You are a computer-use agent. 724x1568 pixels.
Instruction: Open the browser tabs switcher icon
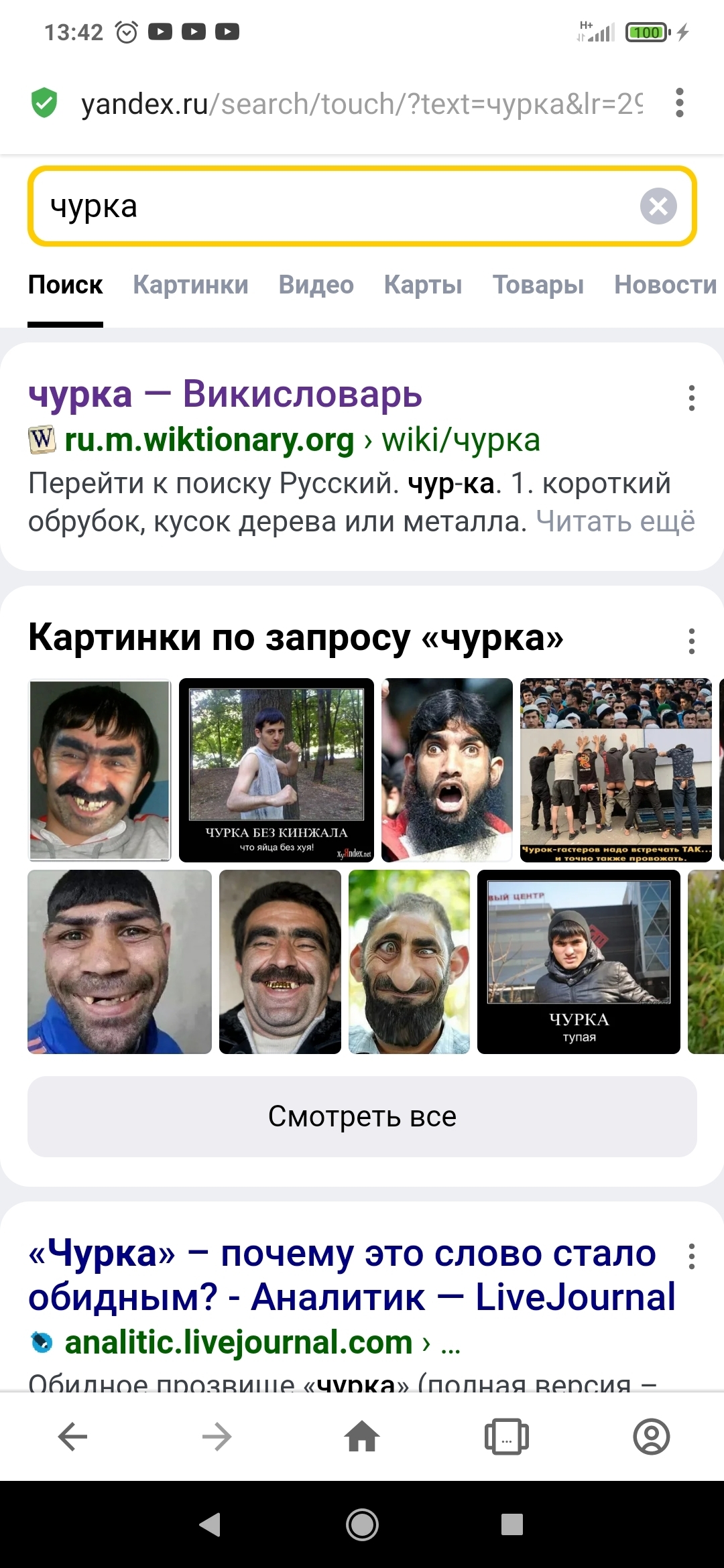coord(507,1437)
